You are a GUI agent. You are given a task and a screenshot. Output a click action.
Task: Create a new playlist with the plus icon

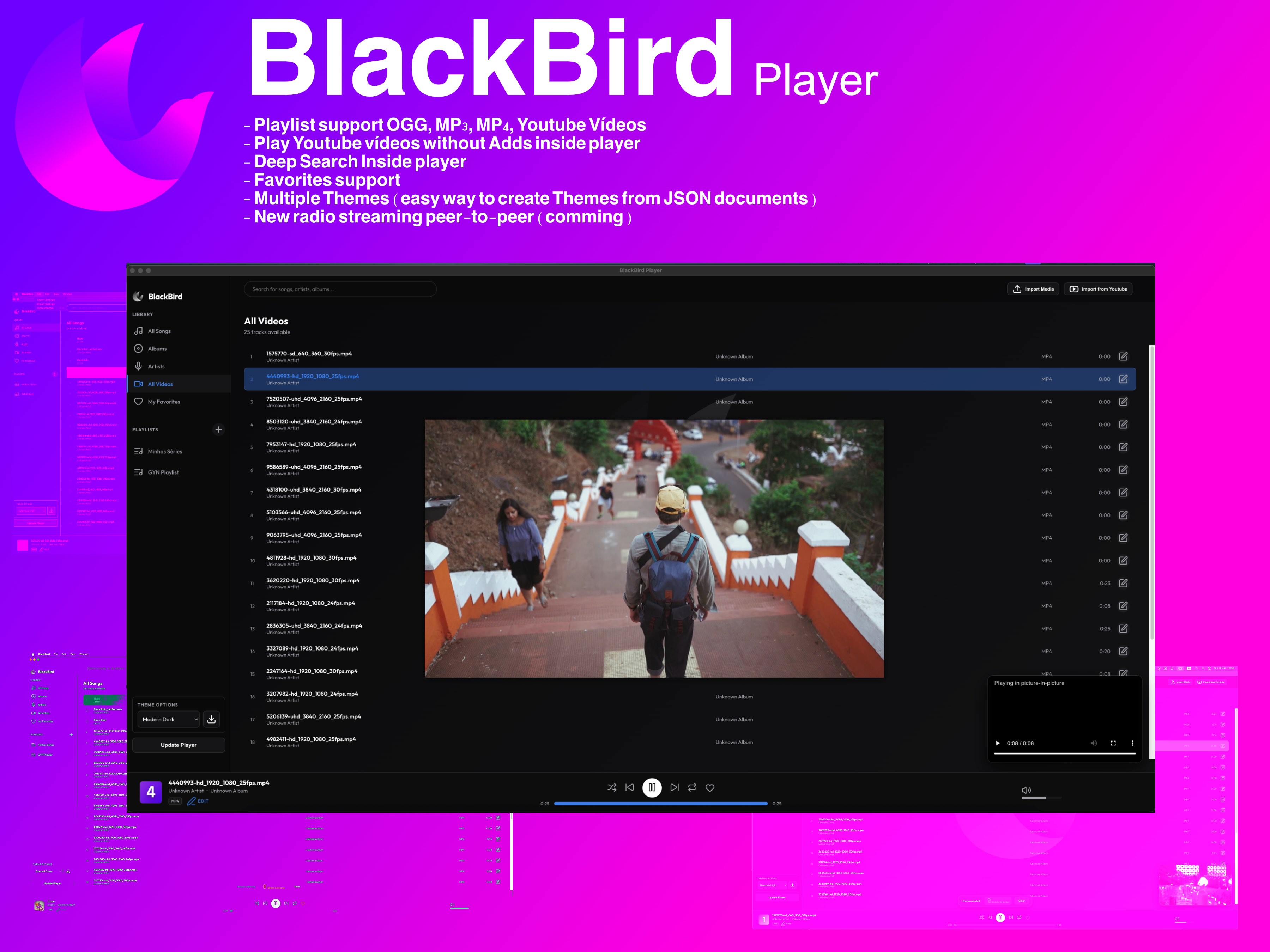click(219, 429)
